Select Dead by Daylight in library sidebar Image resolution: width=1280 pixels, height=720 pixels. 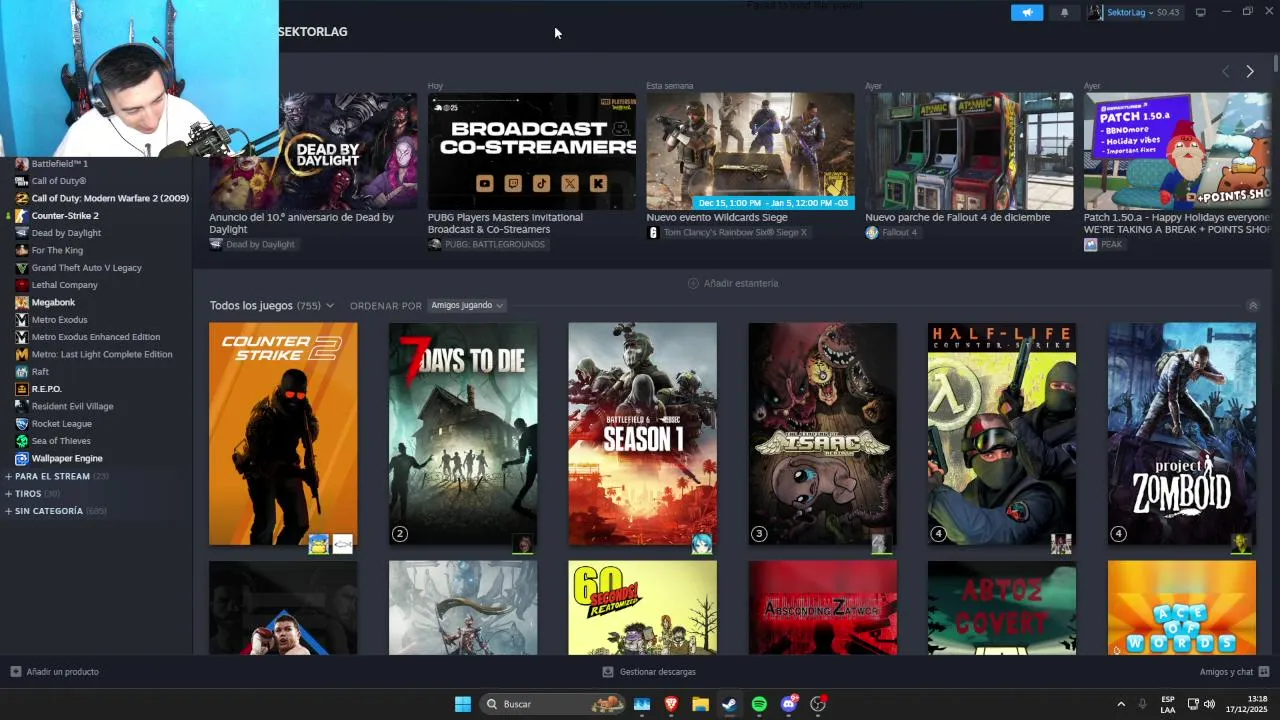click(66, 233)
